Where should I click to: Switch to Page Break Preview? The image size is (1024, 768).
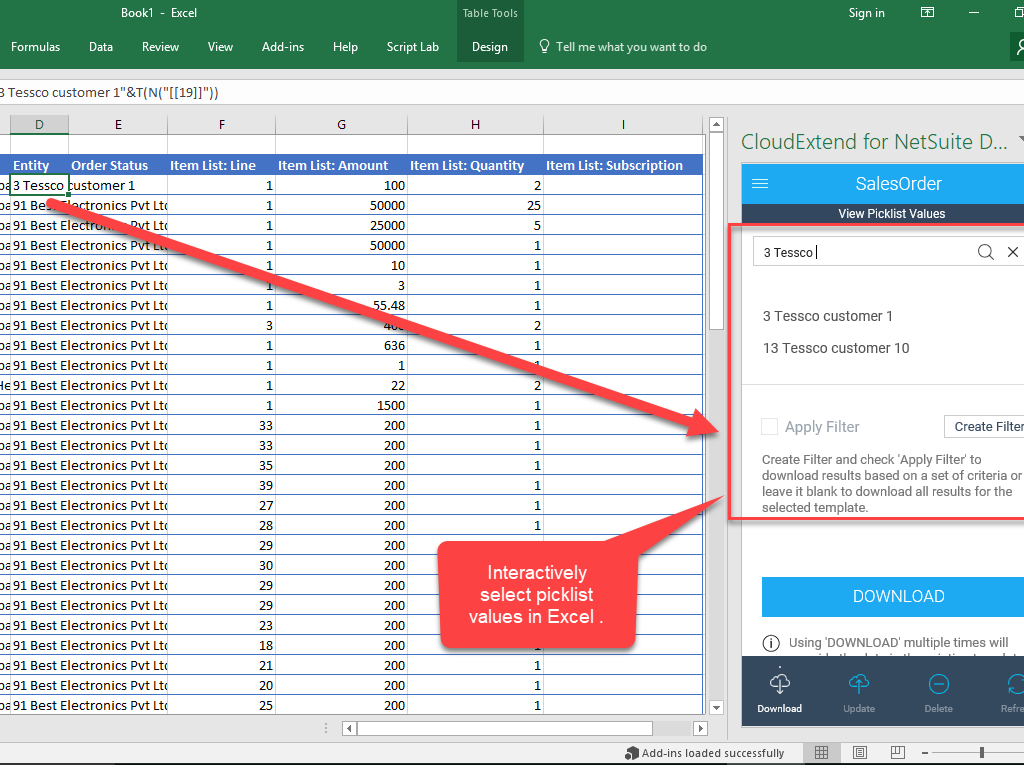pos(898,753)
